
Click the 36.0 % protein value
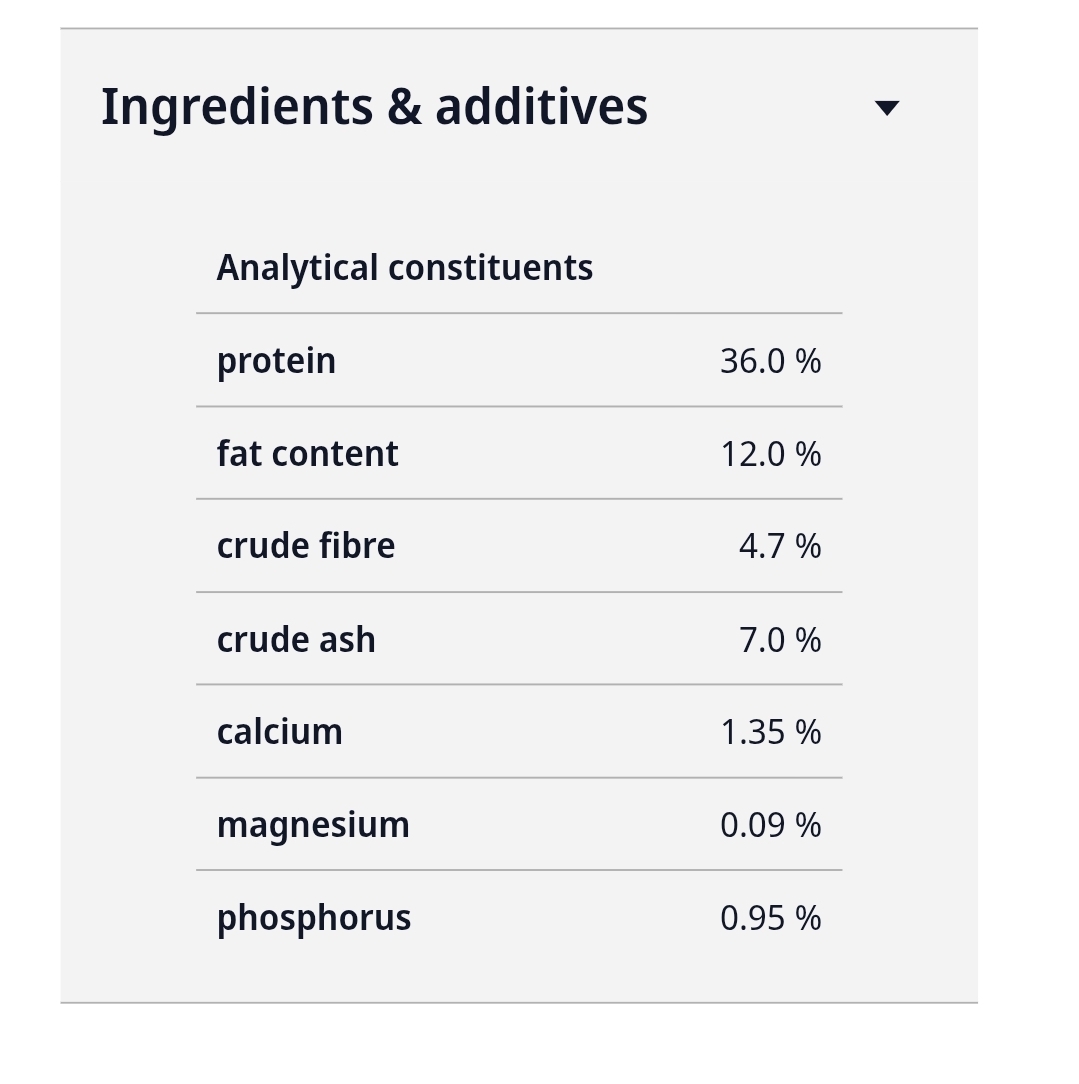770,361
